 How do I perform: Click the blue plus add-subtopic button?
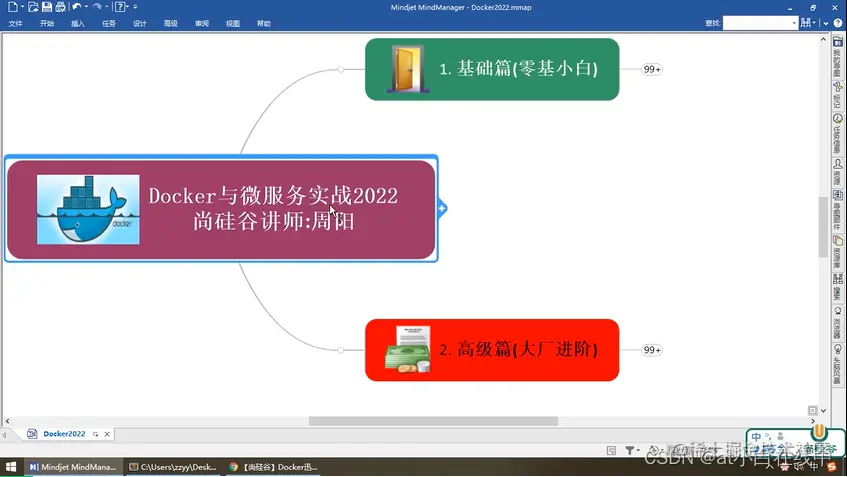[441, 208]
